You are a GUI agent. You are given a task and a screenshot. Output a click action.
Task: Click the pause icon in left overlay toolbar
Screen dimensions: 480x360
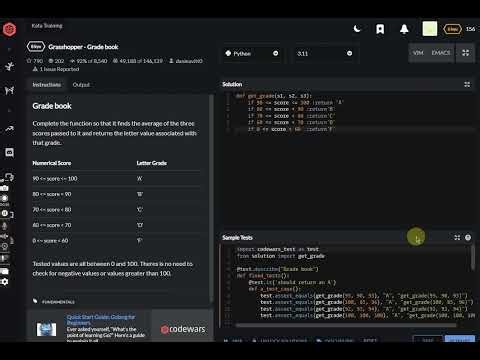click(x=4, y=213)
